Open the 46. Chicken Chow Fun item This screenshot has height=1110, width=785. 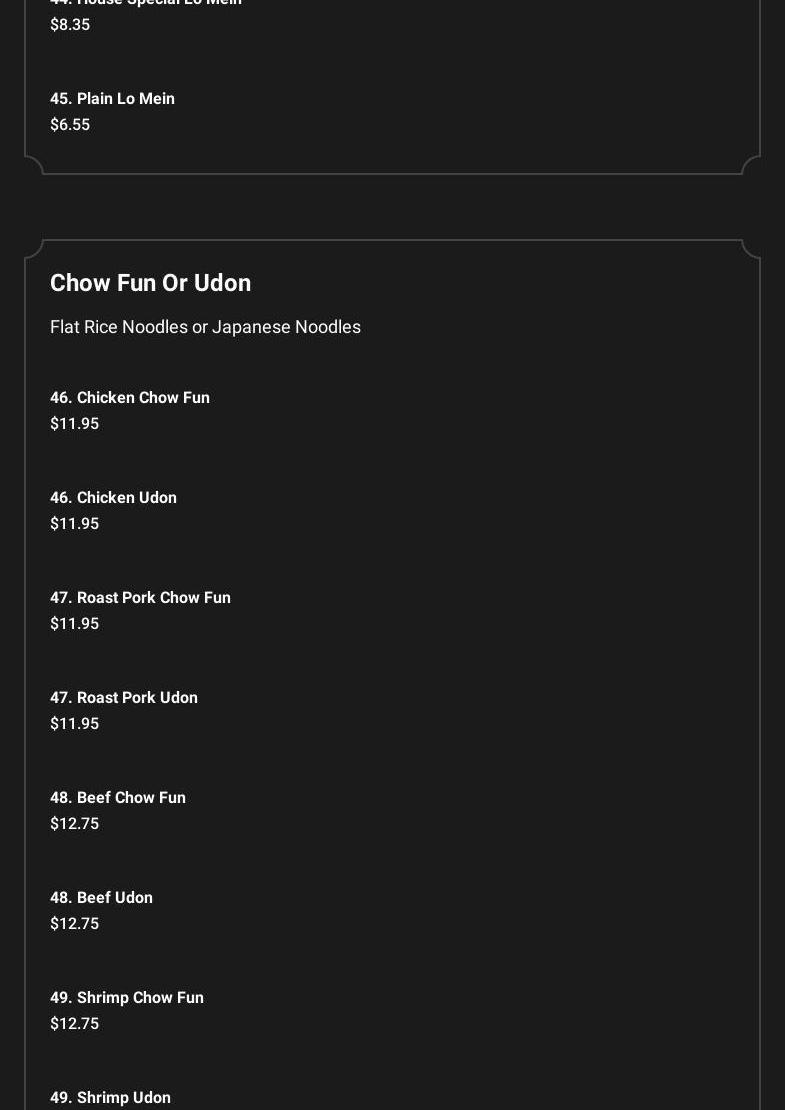click(x=130, y=397)
